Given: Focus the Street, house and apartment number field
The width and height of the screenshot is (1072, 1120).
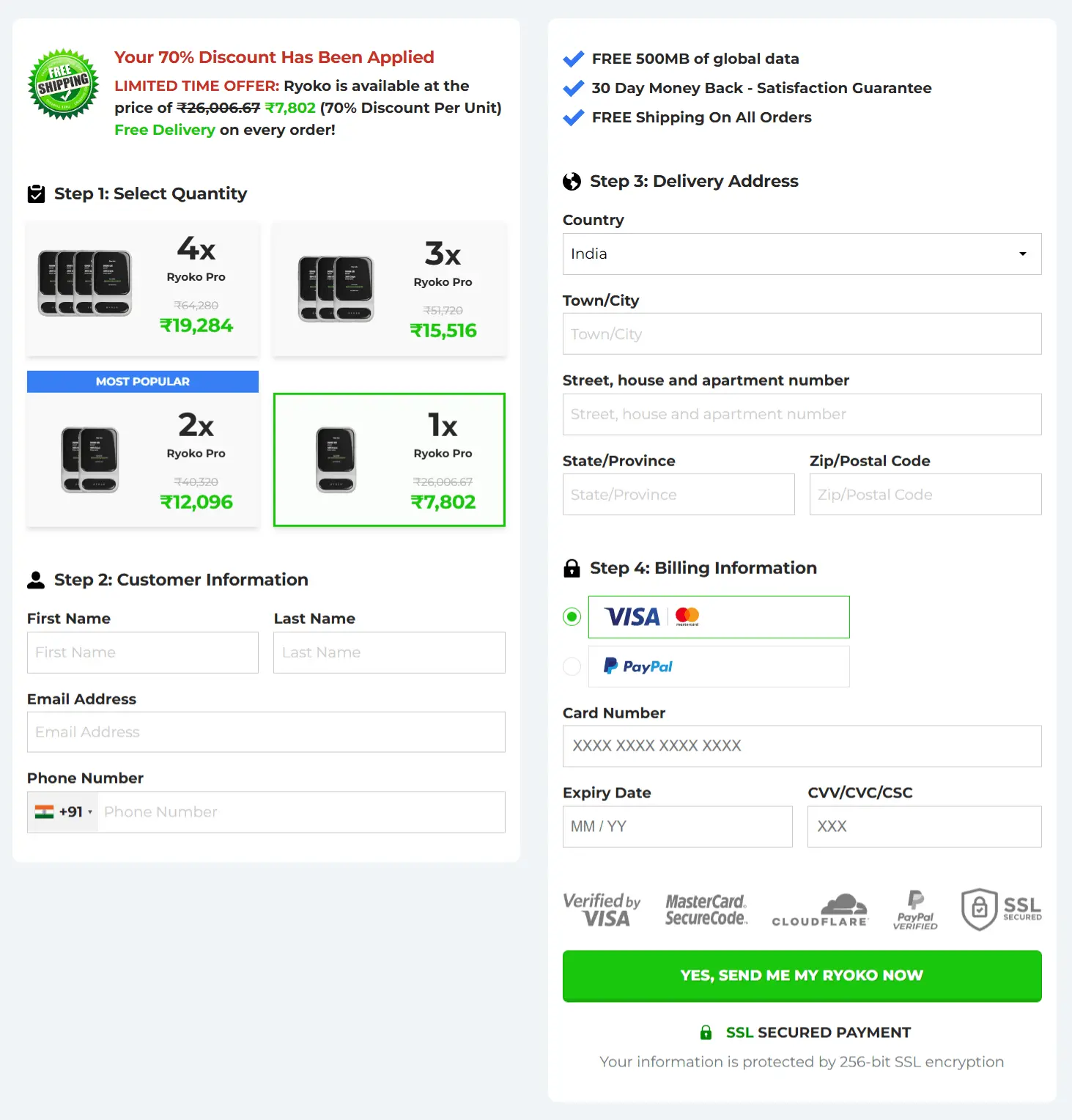Looking at the screenshot, I should coord(802,414).
